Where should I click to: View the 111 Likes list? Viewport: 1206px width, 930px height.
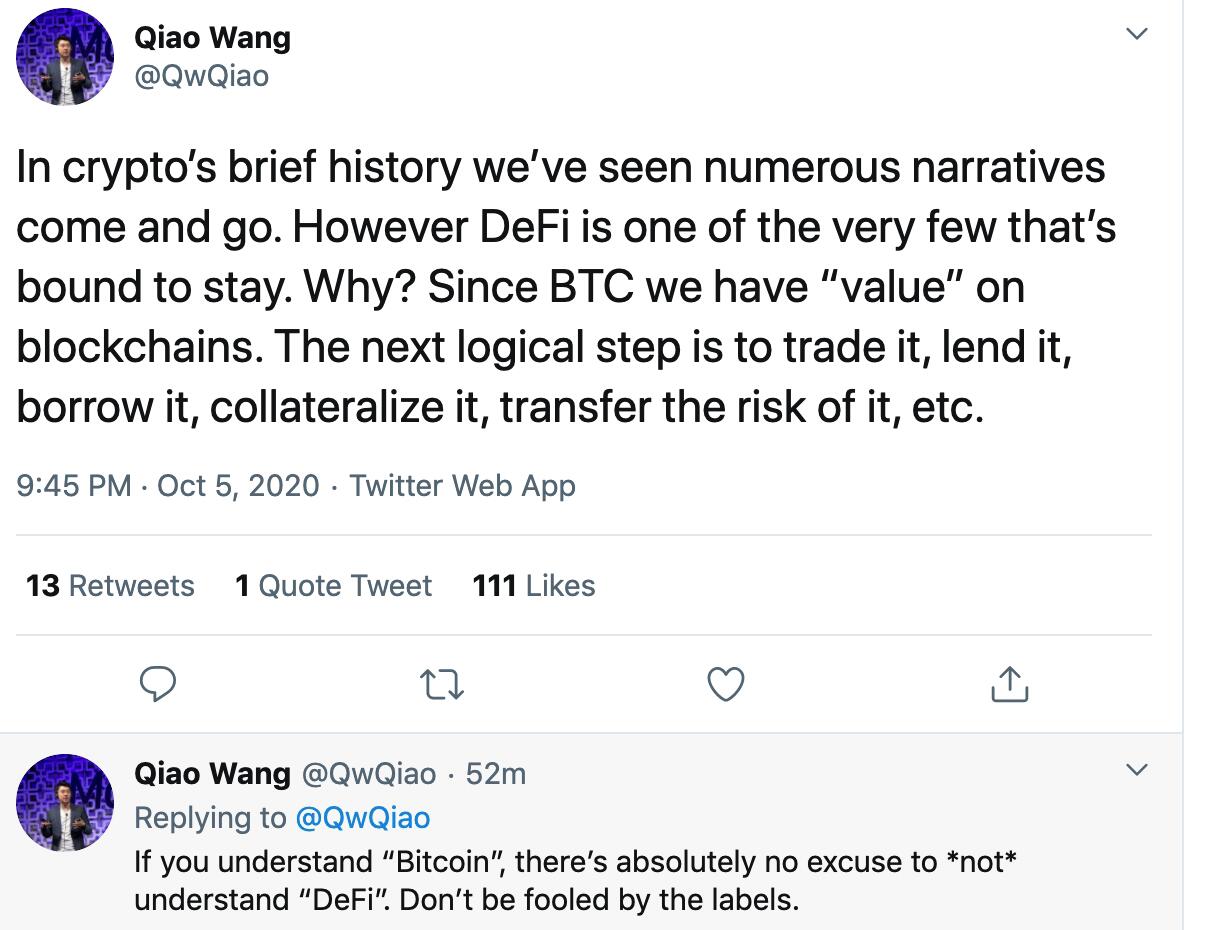[534, 586]
